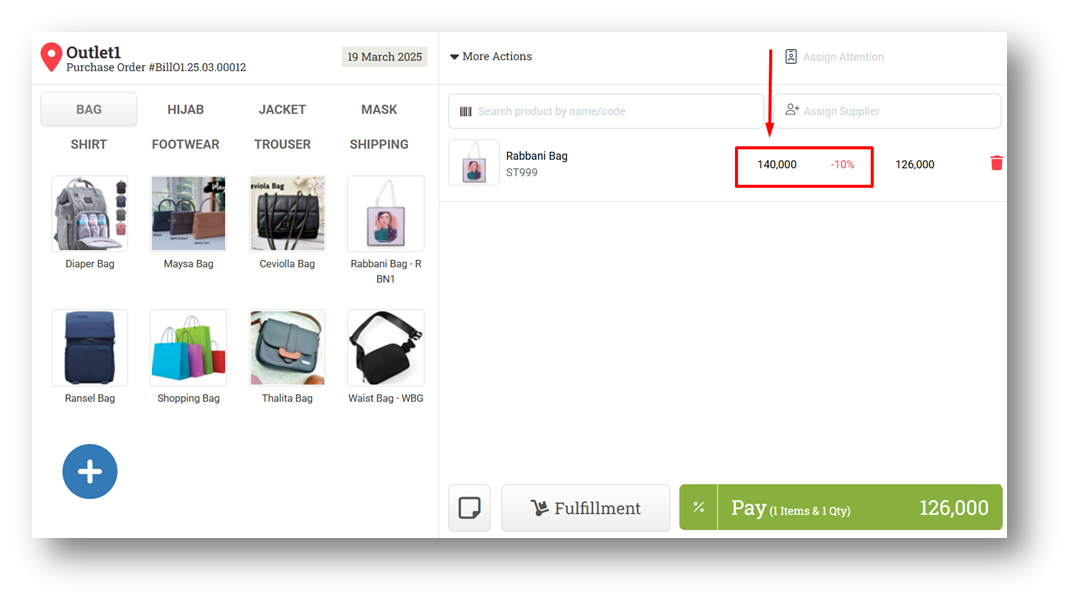Click the Assign Attention person icon
This screenshot has width=1072, height=603.
click(x=790, y=57)
